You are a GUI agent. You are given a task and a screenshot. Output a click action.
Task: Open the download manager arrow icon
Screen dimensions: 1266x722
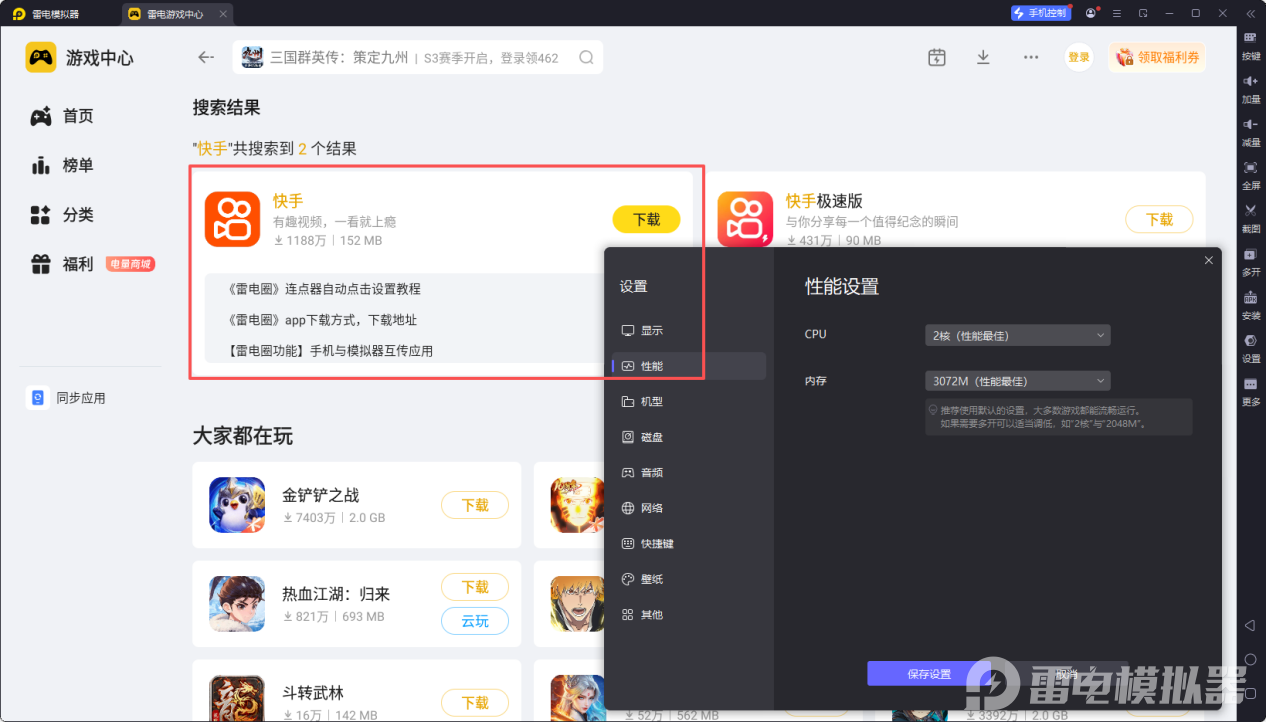point(983,57)
